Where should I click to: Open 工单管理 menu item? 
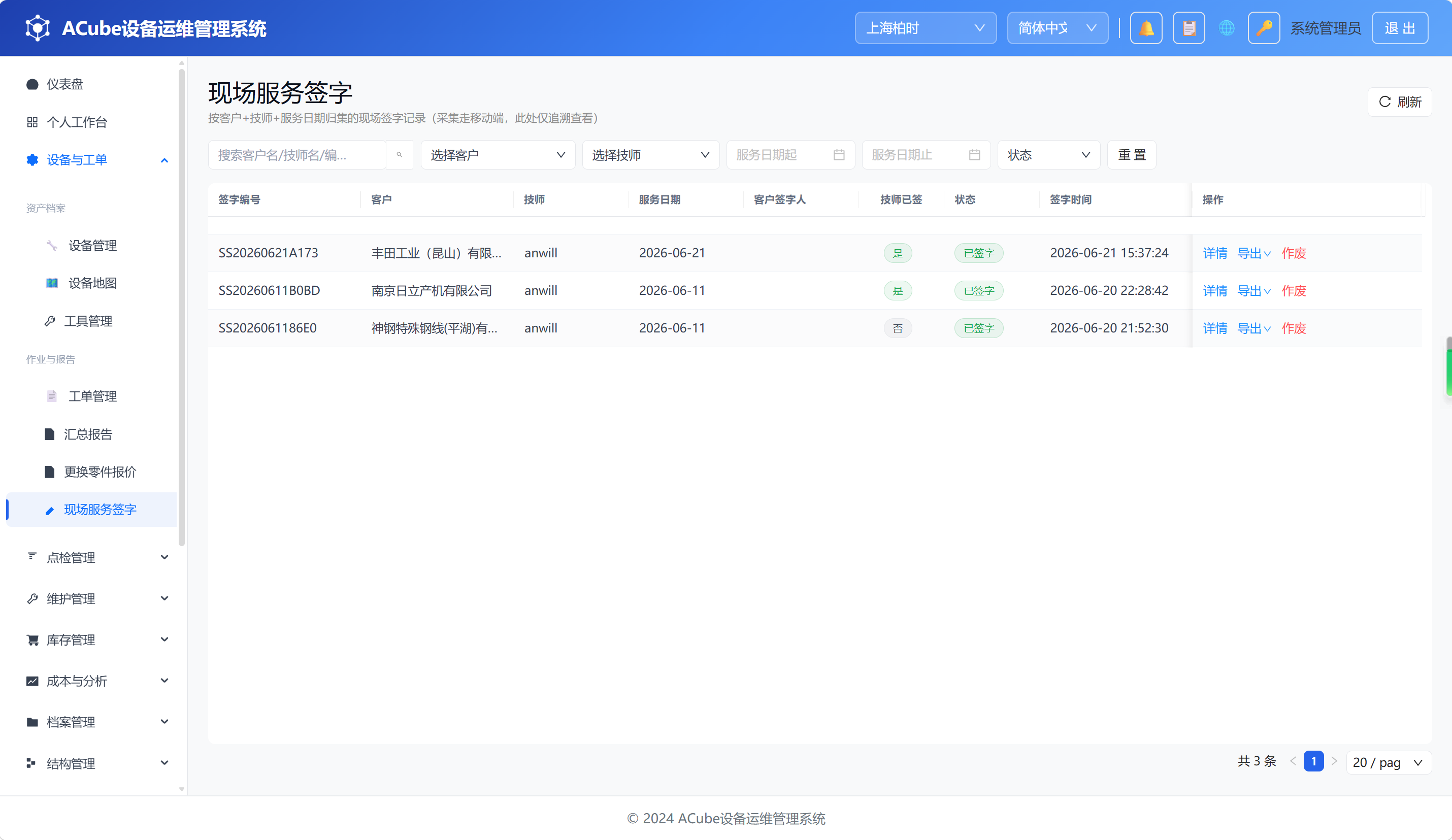point(91,396)
